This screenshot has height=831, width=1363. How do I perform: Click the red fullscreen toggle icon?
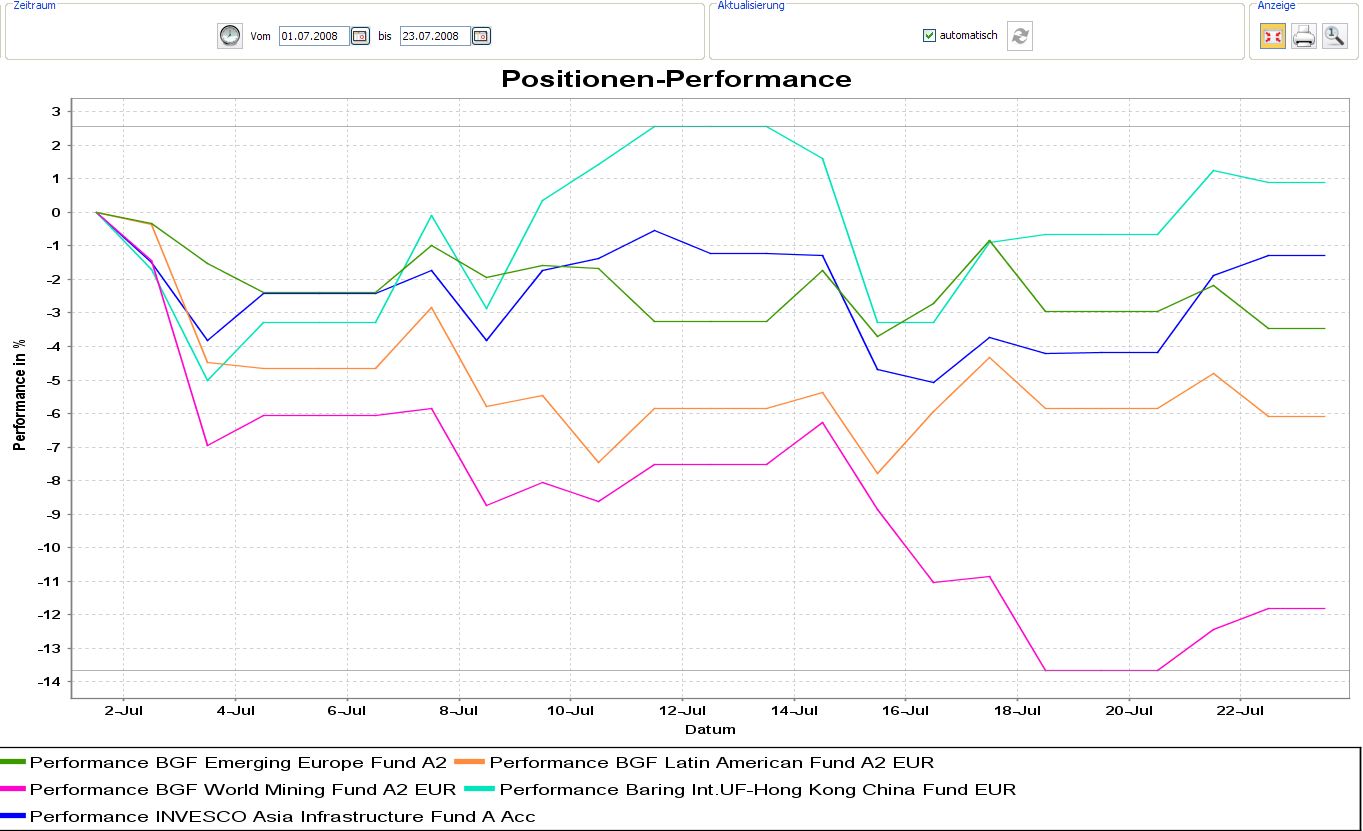[x=1272, y=37]
